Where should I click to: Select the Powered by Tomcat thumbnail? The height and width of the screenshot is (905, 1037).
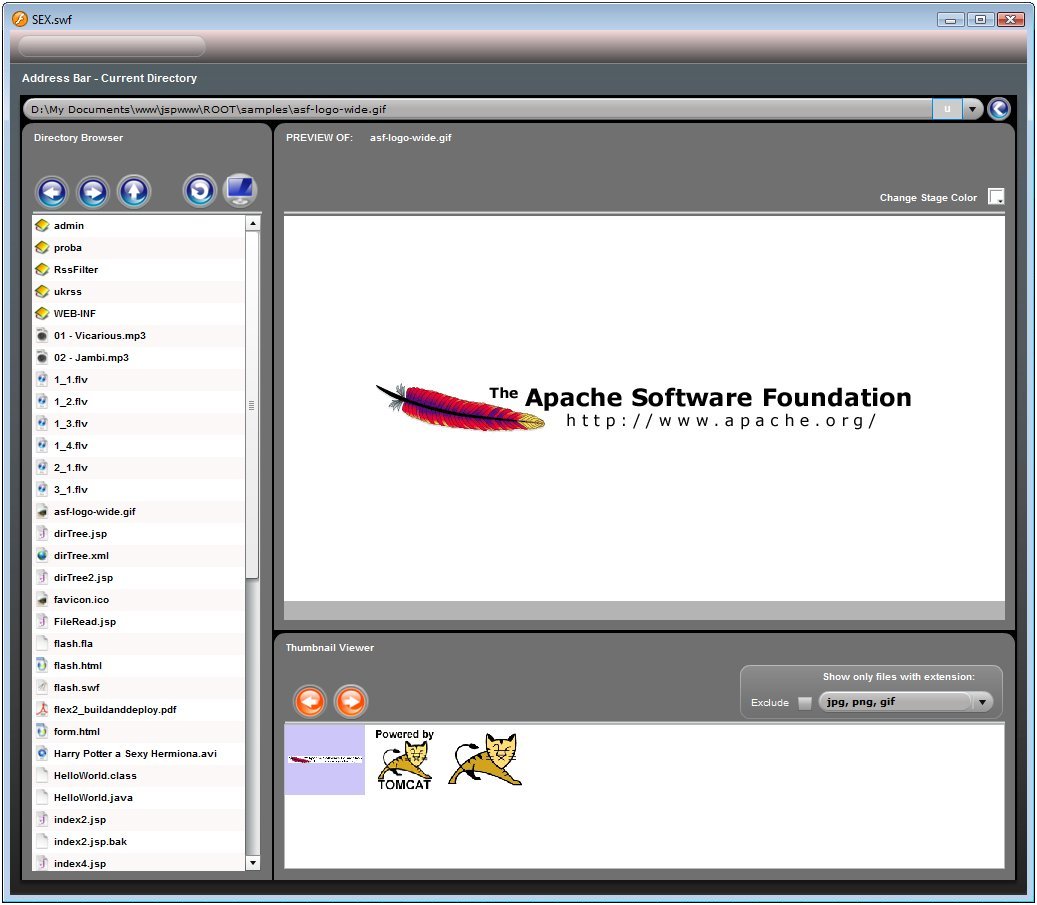point(404,759)
